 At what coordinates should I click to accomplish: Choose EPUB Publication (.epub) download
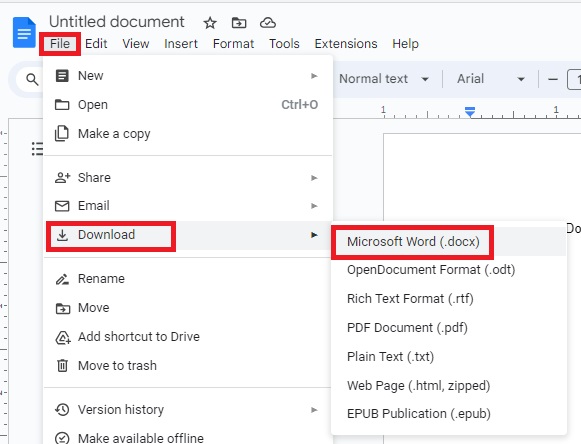point(449,414)
